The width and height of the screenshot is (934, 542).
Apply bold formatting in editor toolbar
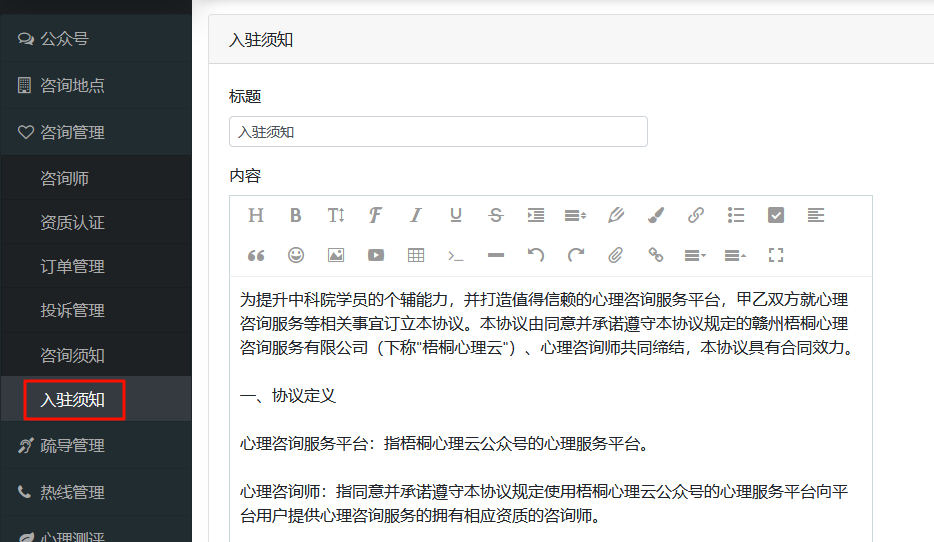[295, 215]
